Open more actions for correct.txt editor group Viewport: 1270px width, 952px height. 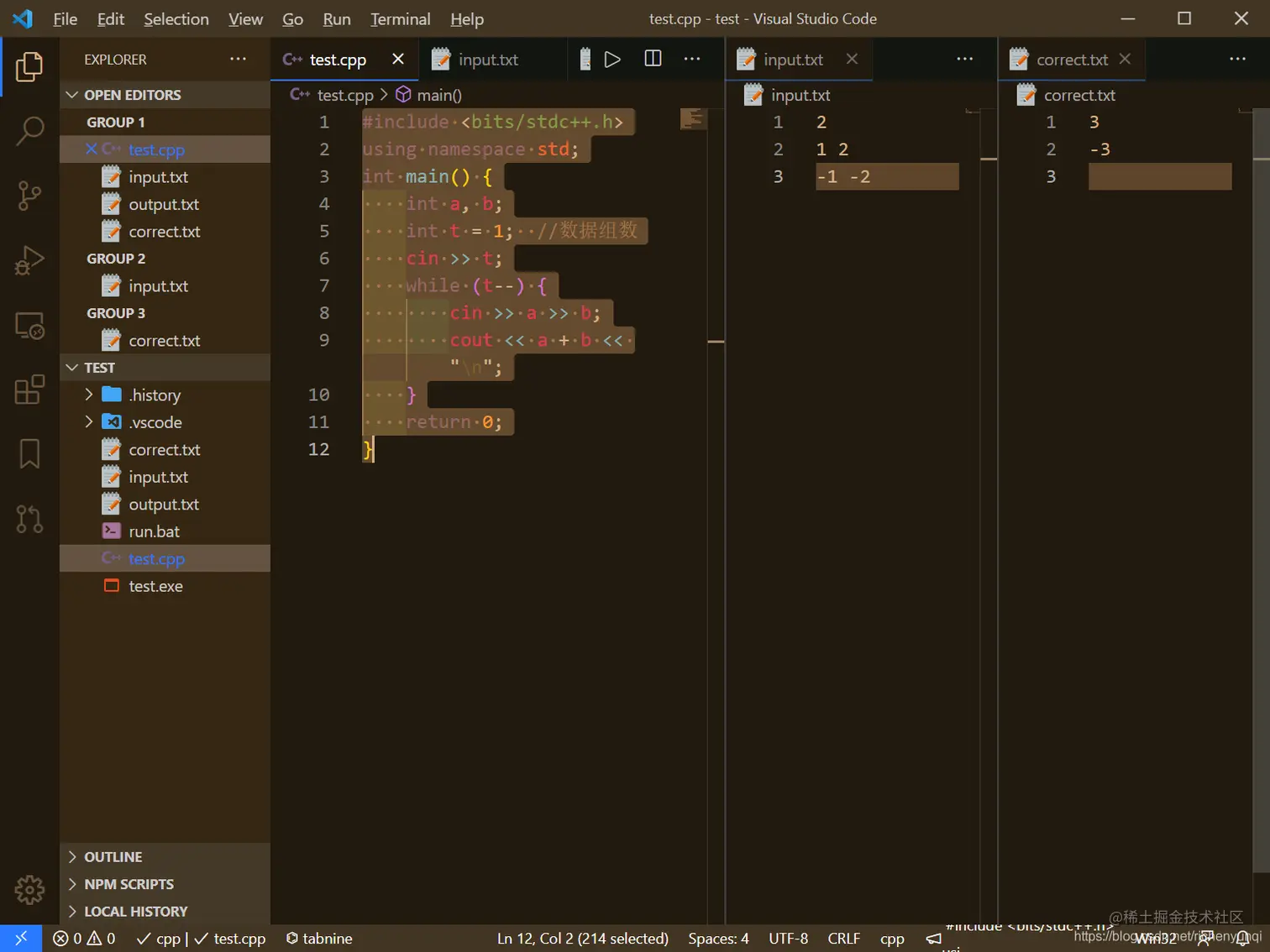click(x=1238, y=59)
